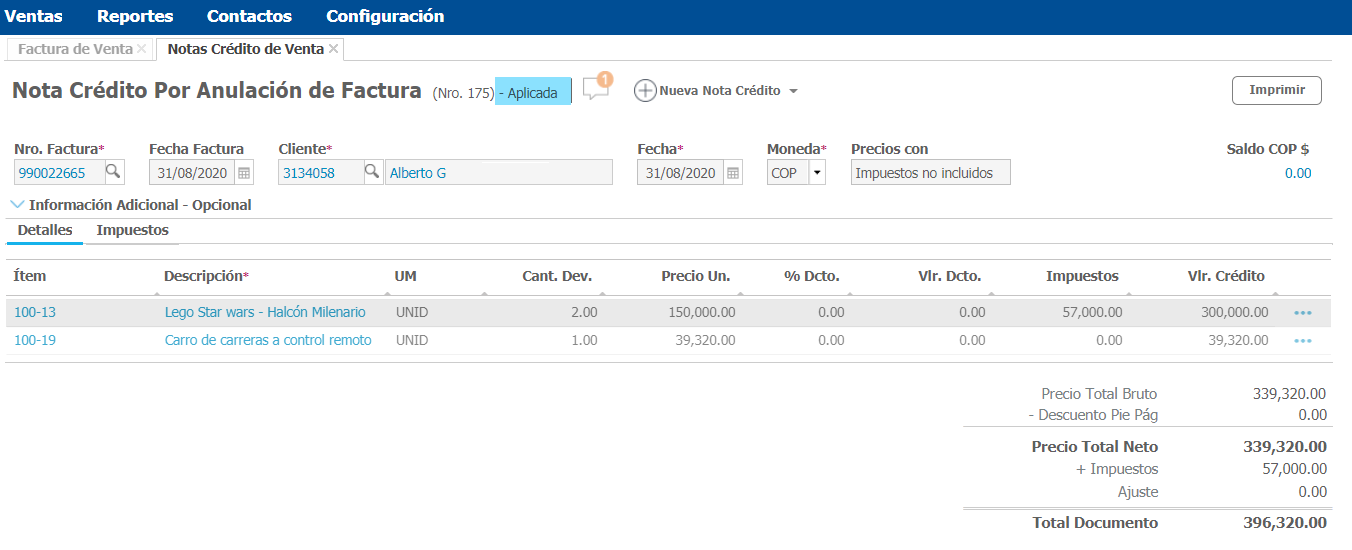The height and width of the screenshot is (550, 1352).
Task: Open the Nueva Nota Crédito dropdown arrow
Action: (x=793, y=91)
